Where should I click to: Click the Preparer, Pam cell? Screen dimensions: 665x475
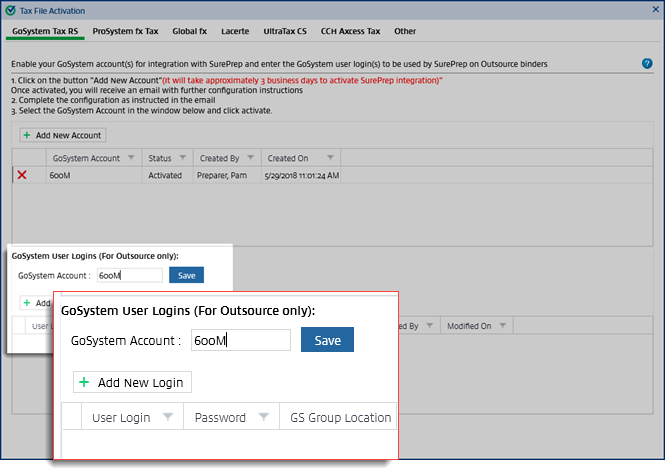227,175
